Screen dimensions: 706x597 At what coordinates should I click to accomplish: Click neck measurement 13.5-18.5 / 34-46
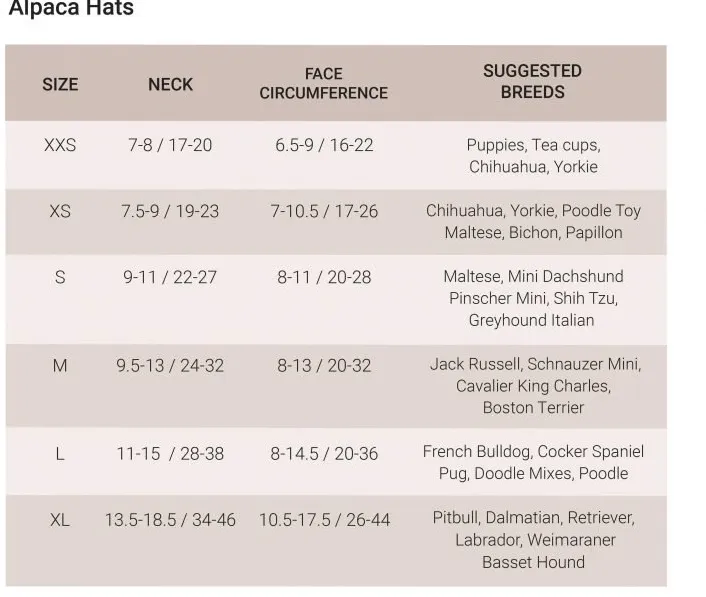coord(170,520)
